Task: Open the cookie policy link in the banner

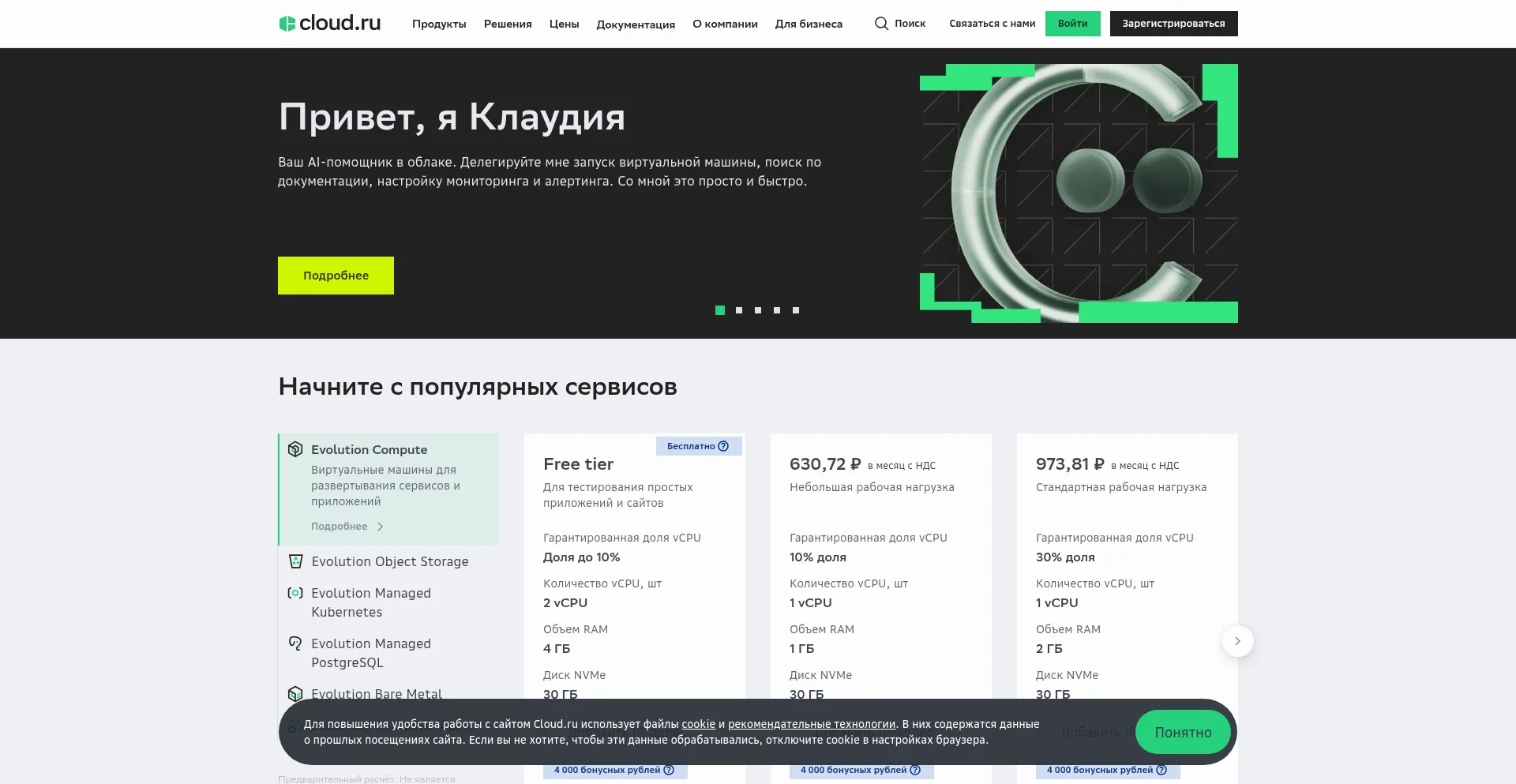Action: pos(698,724)
